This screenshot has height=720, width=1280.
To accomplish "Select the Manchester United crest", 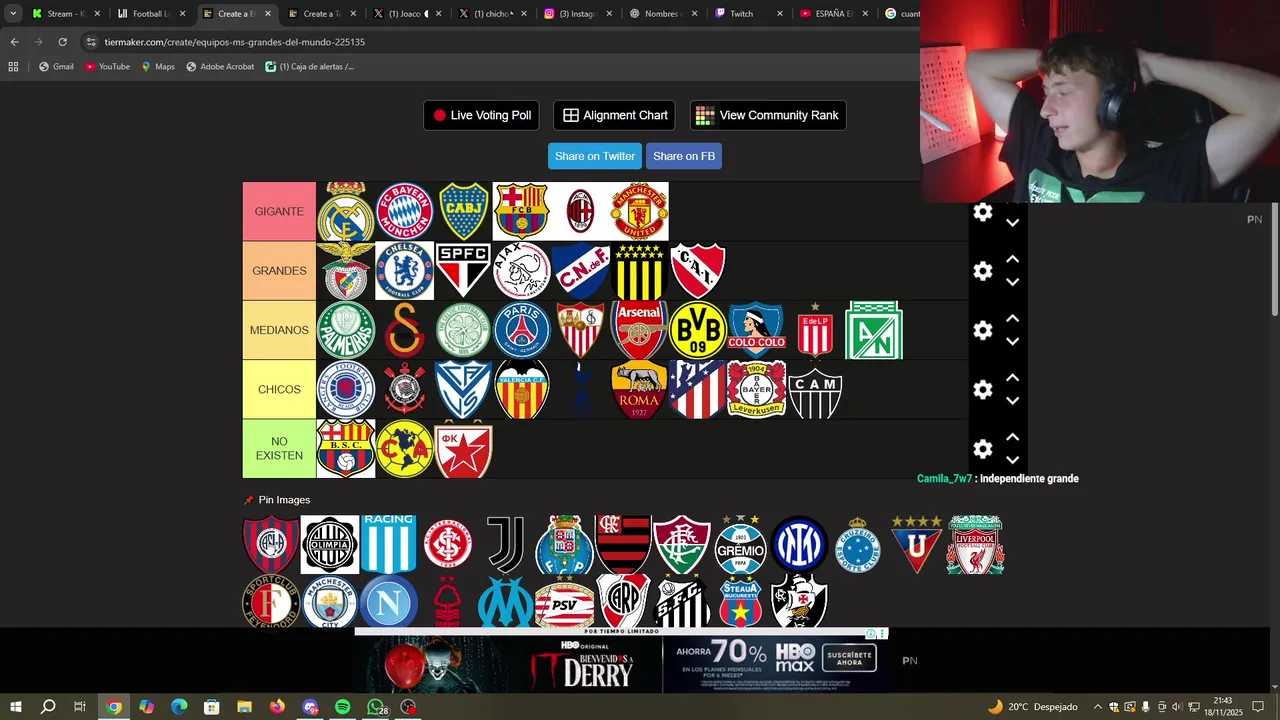I will point(639,212).
